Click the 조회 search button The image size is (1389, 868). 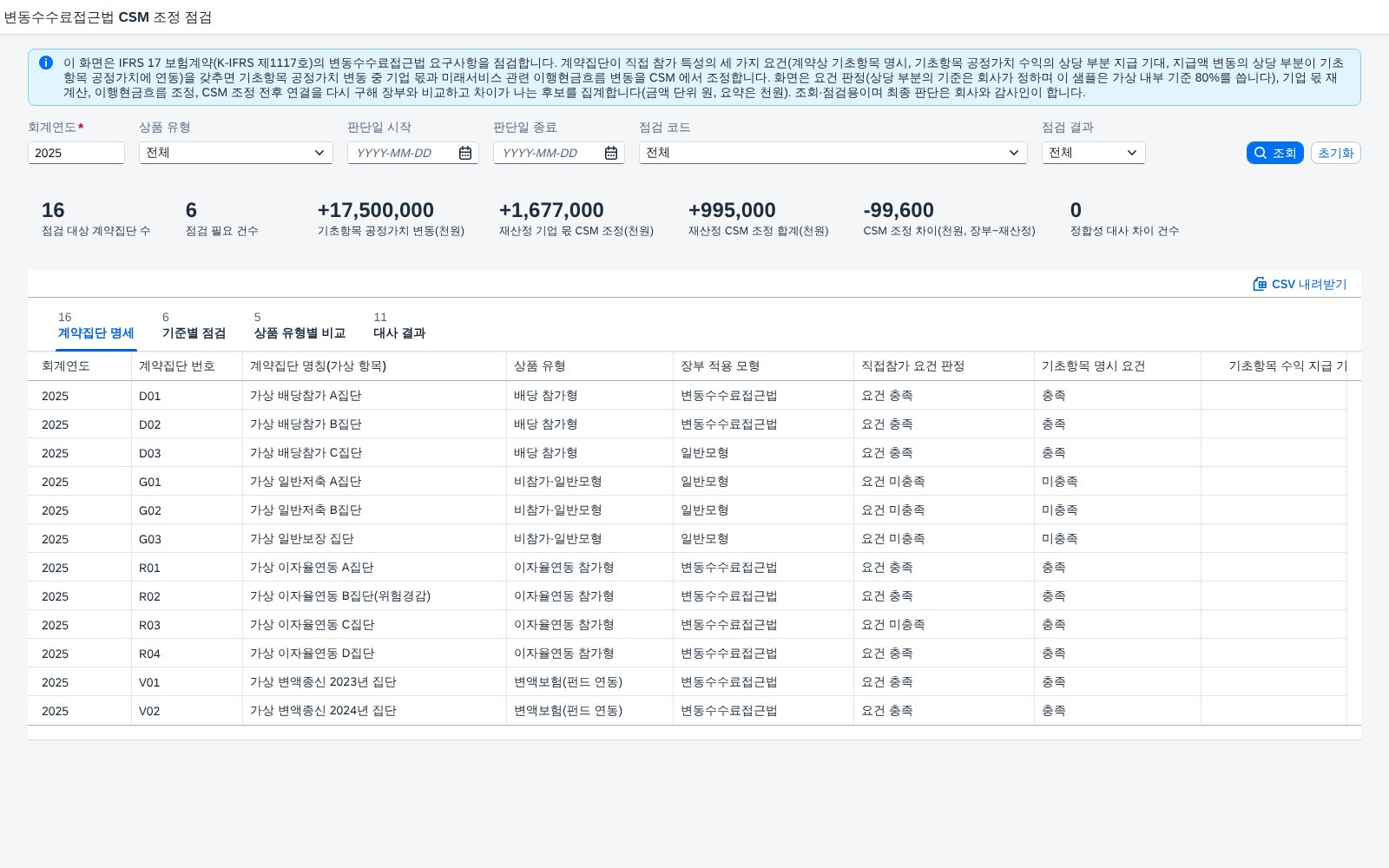[x=1274, y=153]
